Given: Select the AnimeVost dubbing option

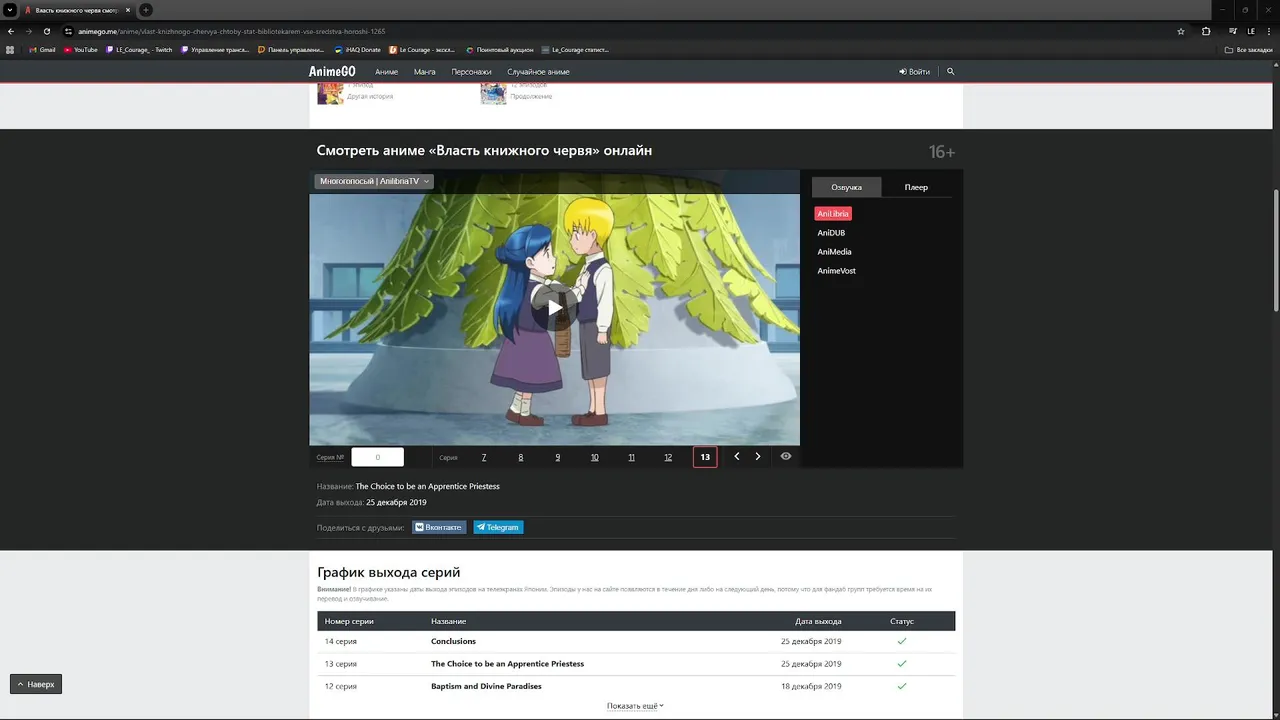Looking at the screenshot, I should (x=836, y=271).
